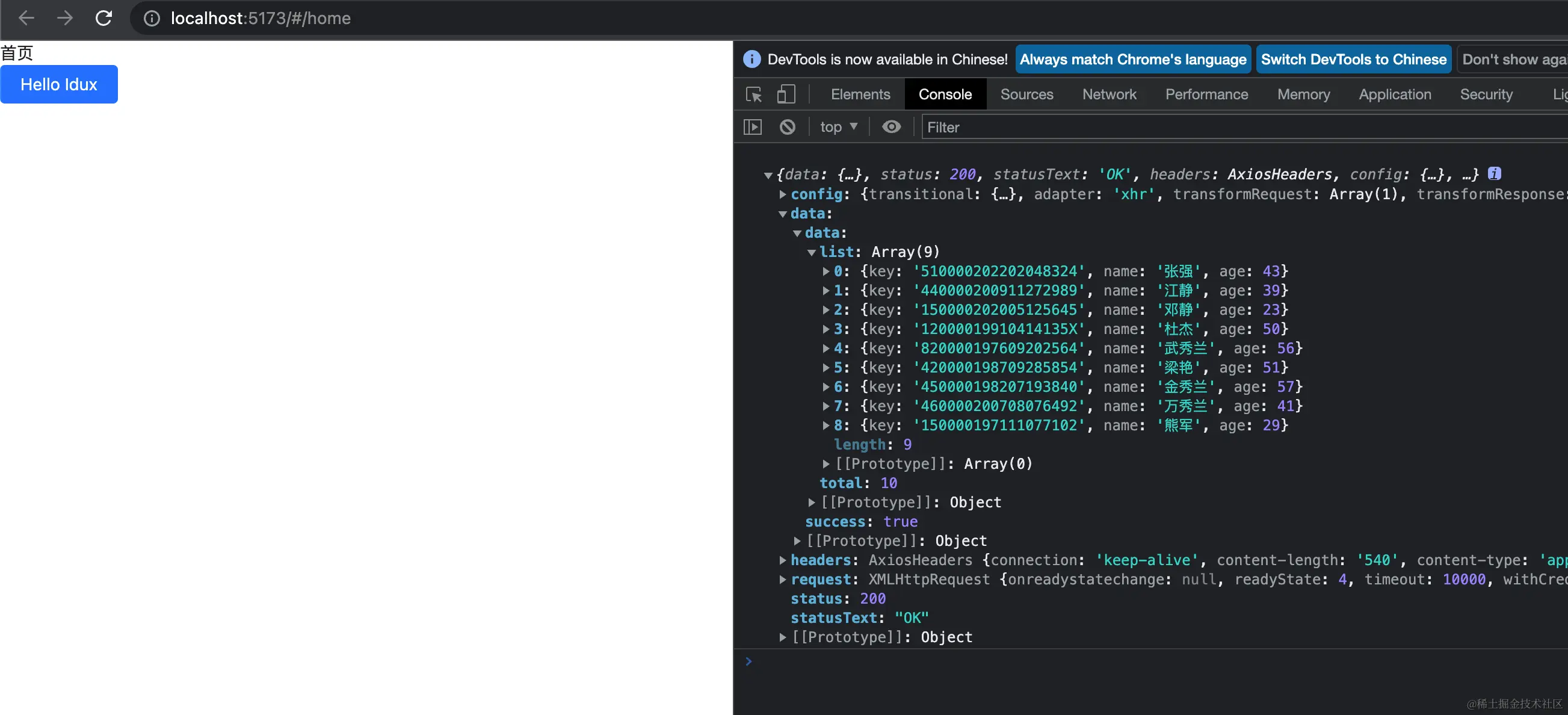Expand the [[Prototype]]: Array(0) row
The width and height of the screenshot is (1568, 715).
(826, 464)
